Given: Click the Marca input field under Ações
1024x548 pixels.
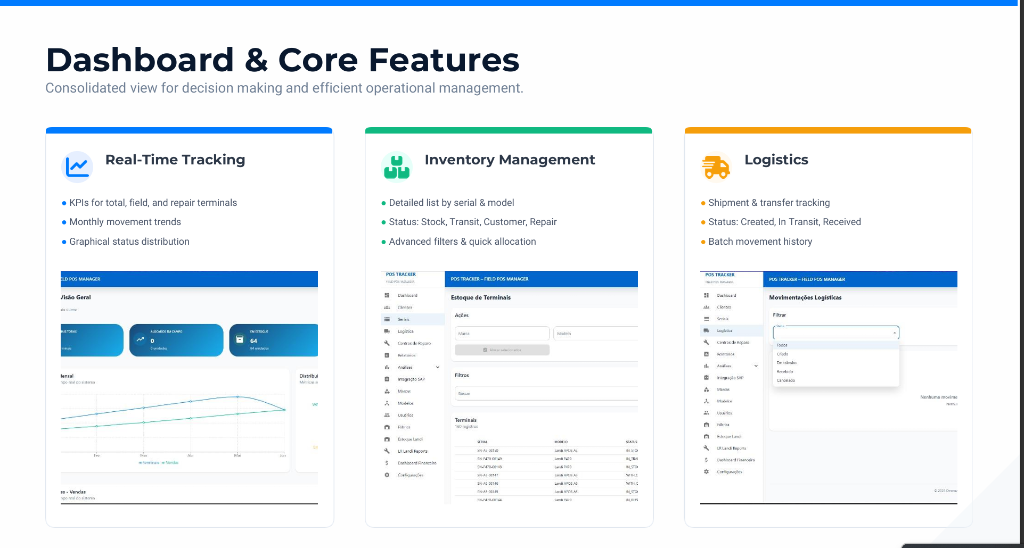Looking at the screenshot, I should (x=502, y=333).
